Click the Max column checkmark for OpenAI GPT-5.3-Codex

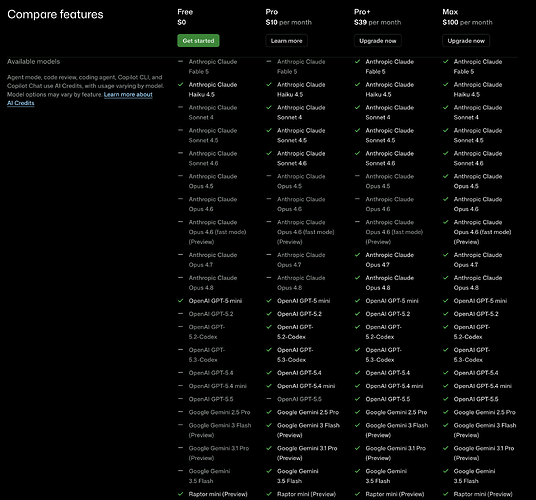(445, 350)
